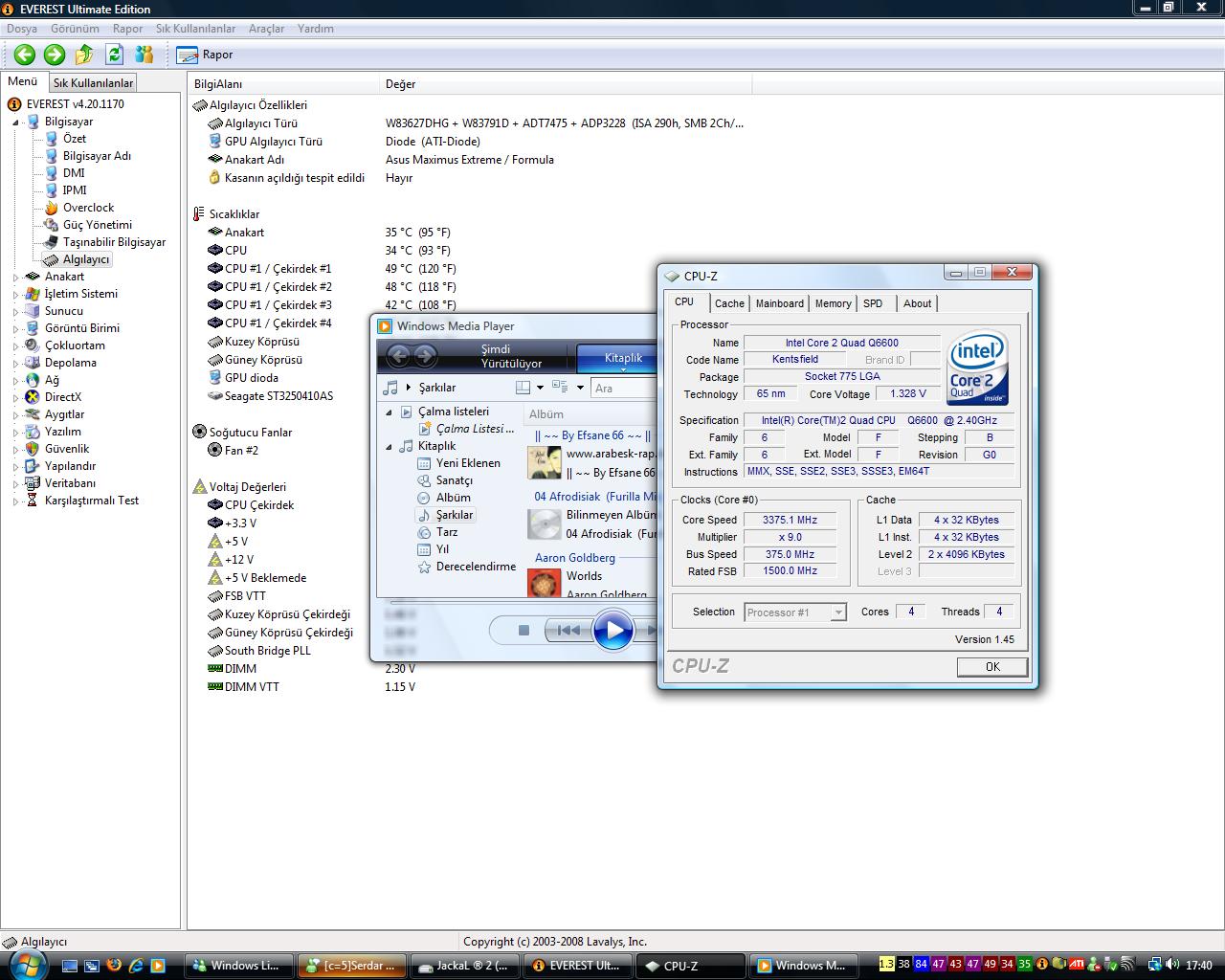Image resolution: width=1225 pixels, height=980 pixels.
Task: Click the EVEREST v4.20.1170 root info icon
Action: click(x=14, y=104)
